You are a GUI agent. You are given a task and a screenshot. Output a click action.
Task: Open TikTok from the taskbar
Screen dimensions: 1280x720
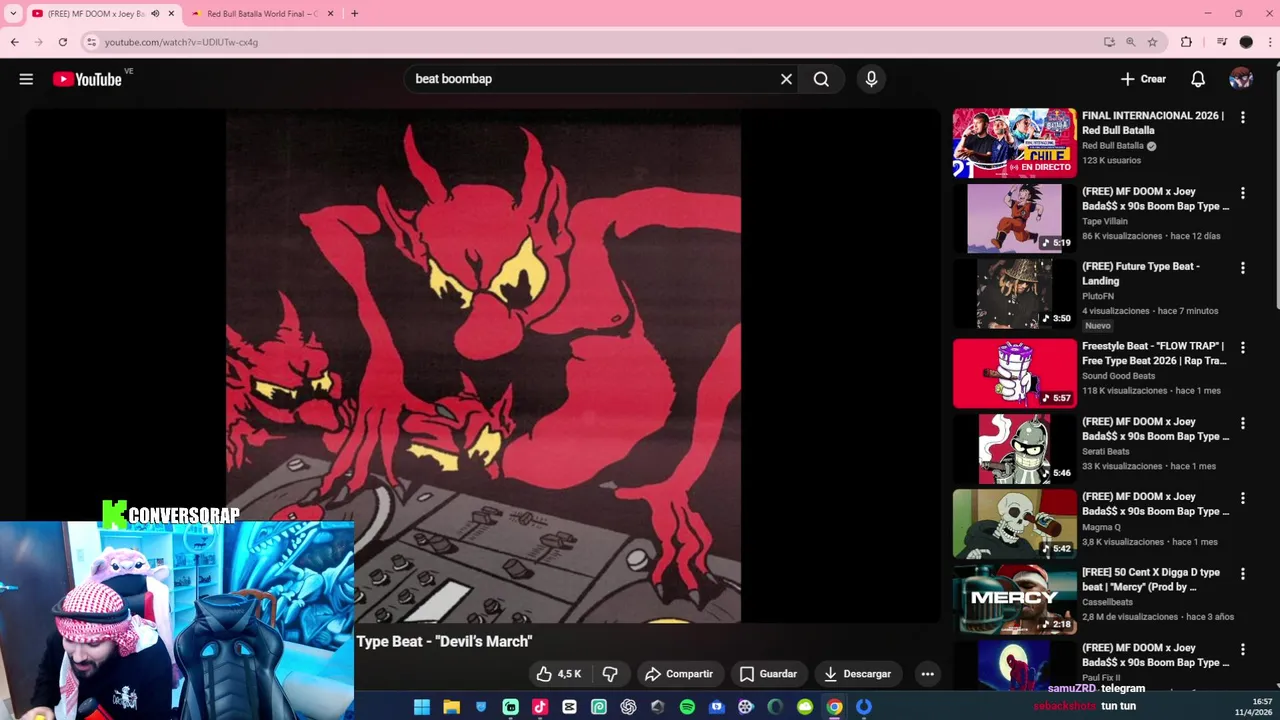(x=540, y=707)
